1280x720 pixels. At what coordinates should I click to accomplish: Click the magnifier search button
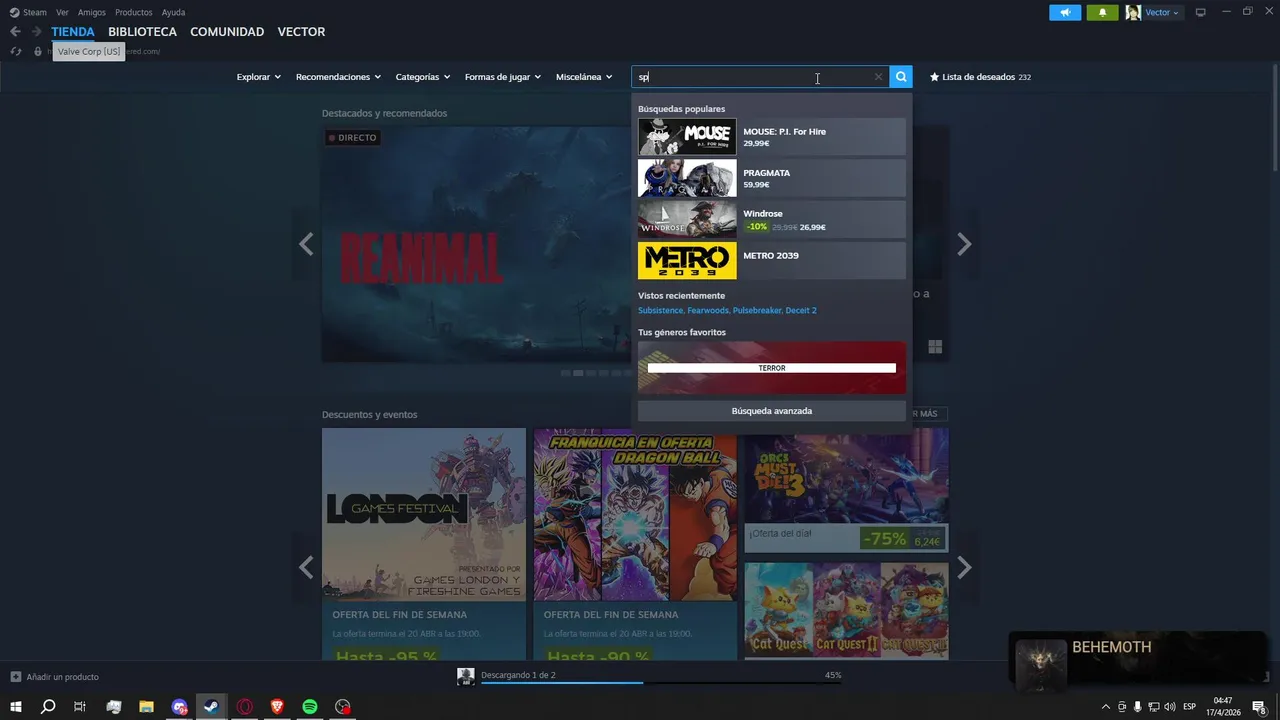(x=901, y=77)
